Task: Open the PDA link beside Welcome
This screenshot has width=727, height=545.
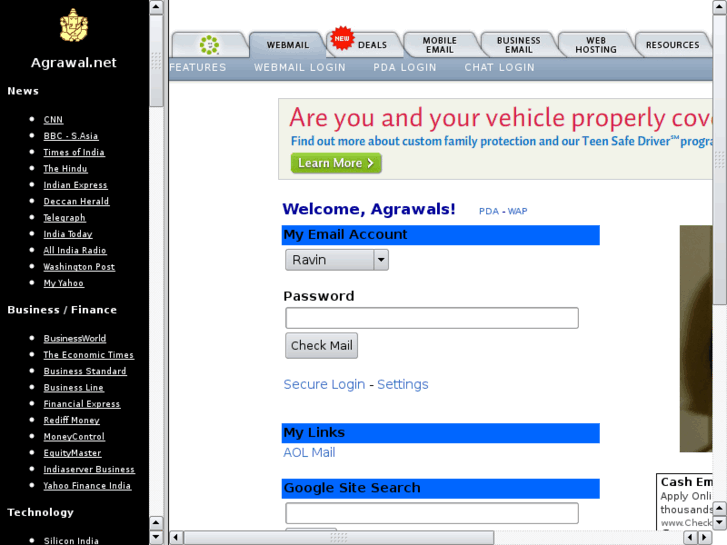Action: 489,212
